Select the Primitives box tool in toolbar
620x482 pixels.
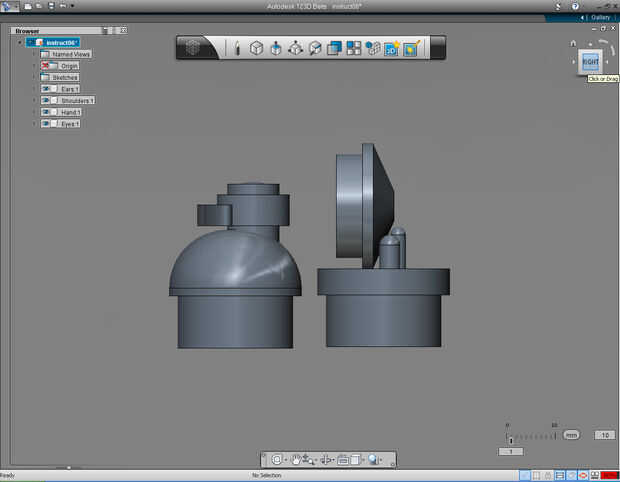[x=256, y=48]
